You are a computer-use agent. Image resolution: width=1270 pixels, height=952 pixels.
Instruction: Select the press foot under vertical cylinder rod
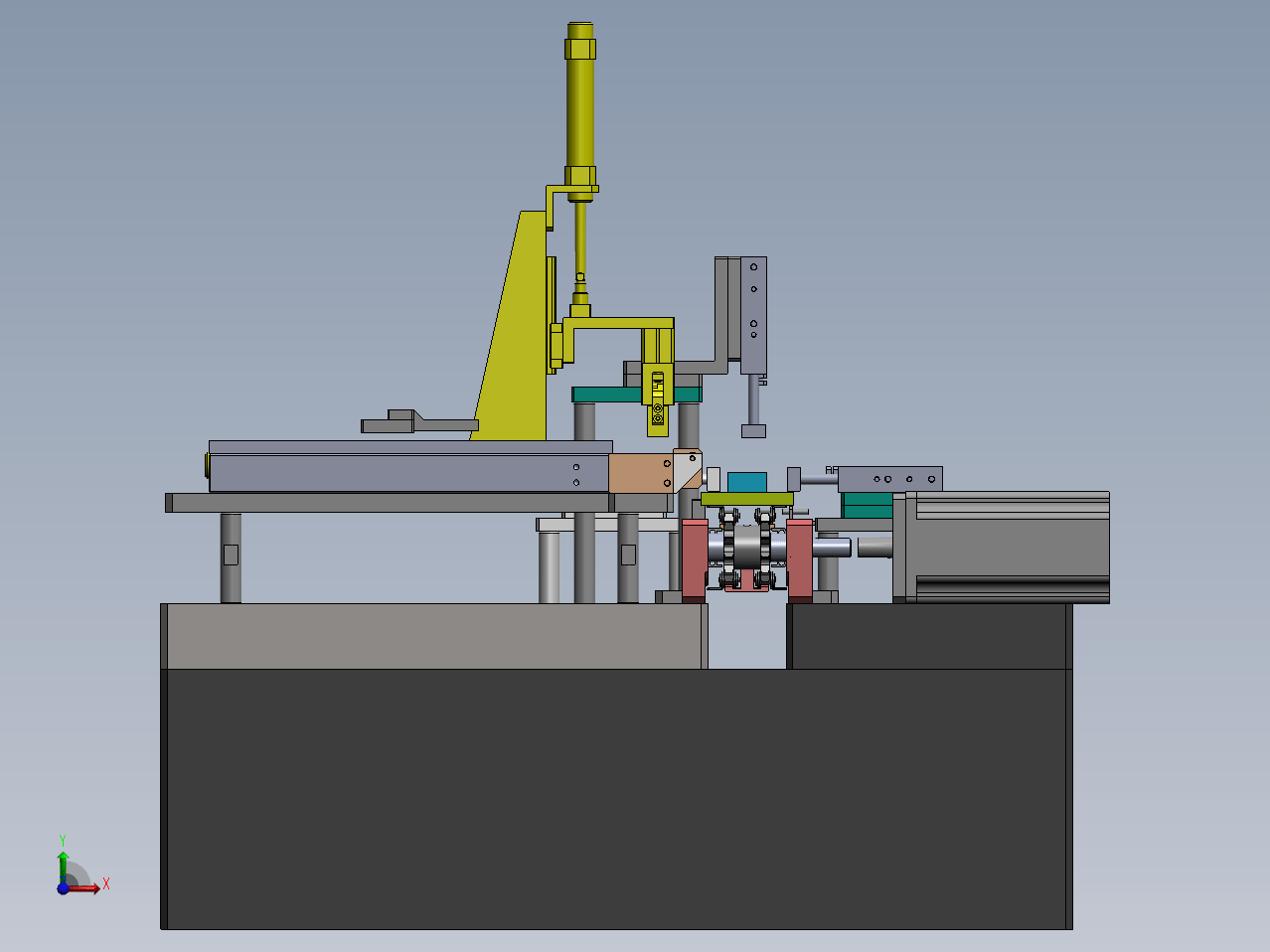[x=753, y=431]
